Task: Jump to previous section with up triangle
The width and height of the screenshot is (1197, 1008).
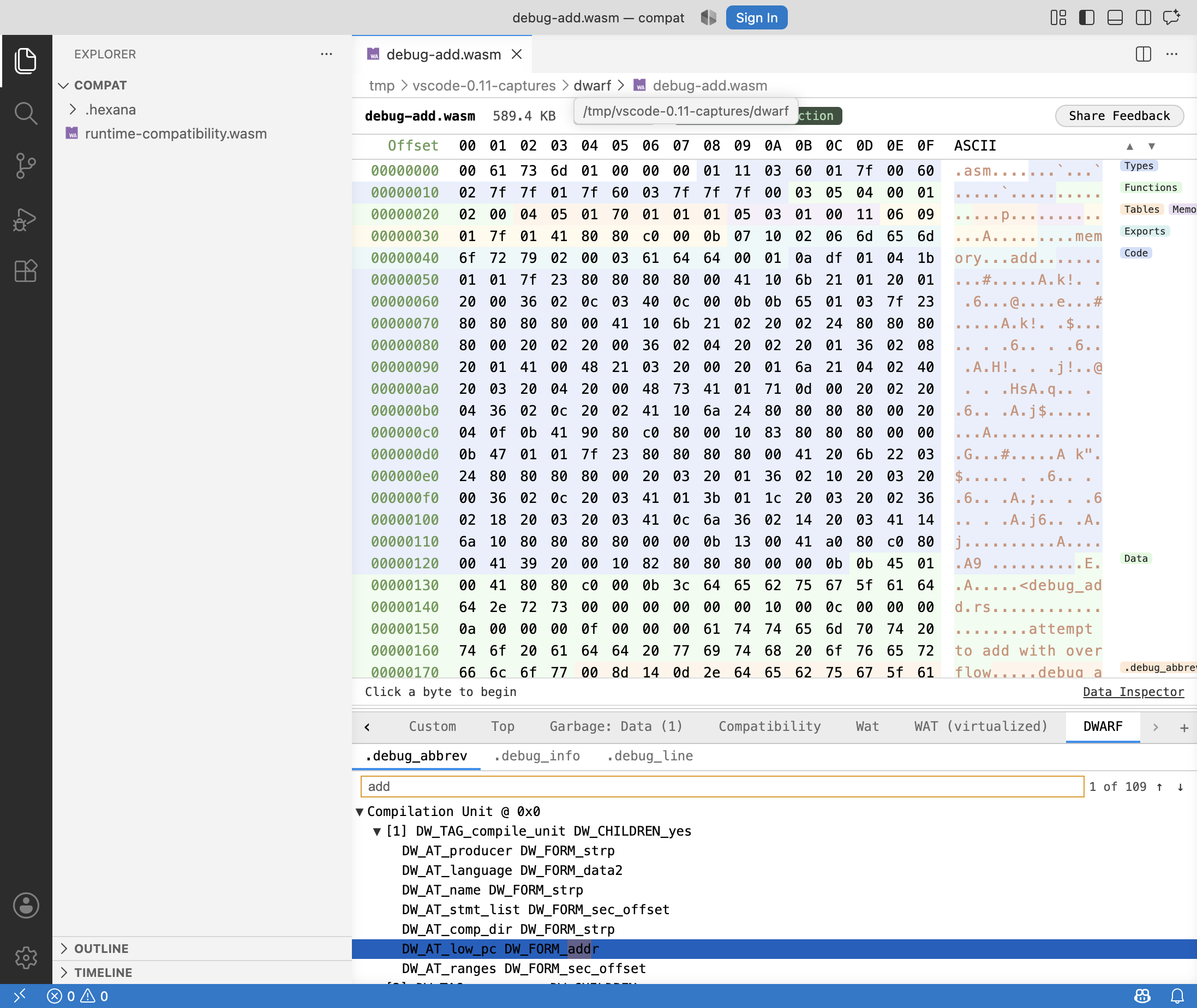Action: pyautogui.click(x=1129, y=146)
